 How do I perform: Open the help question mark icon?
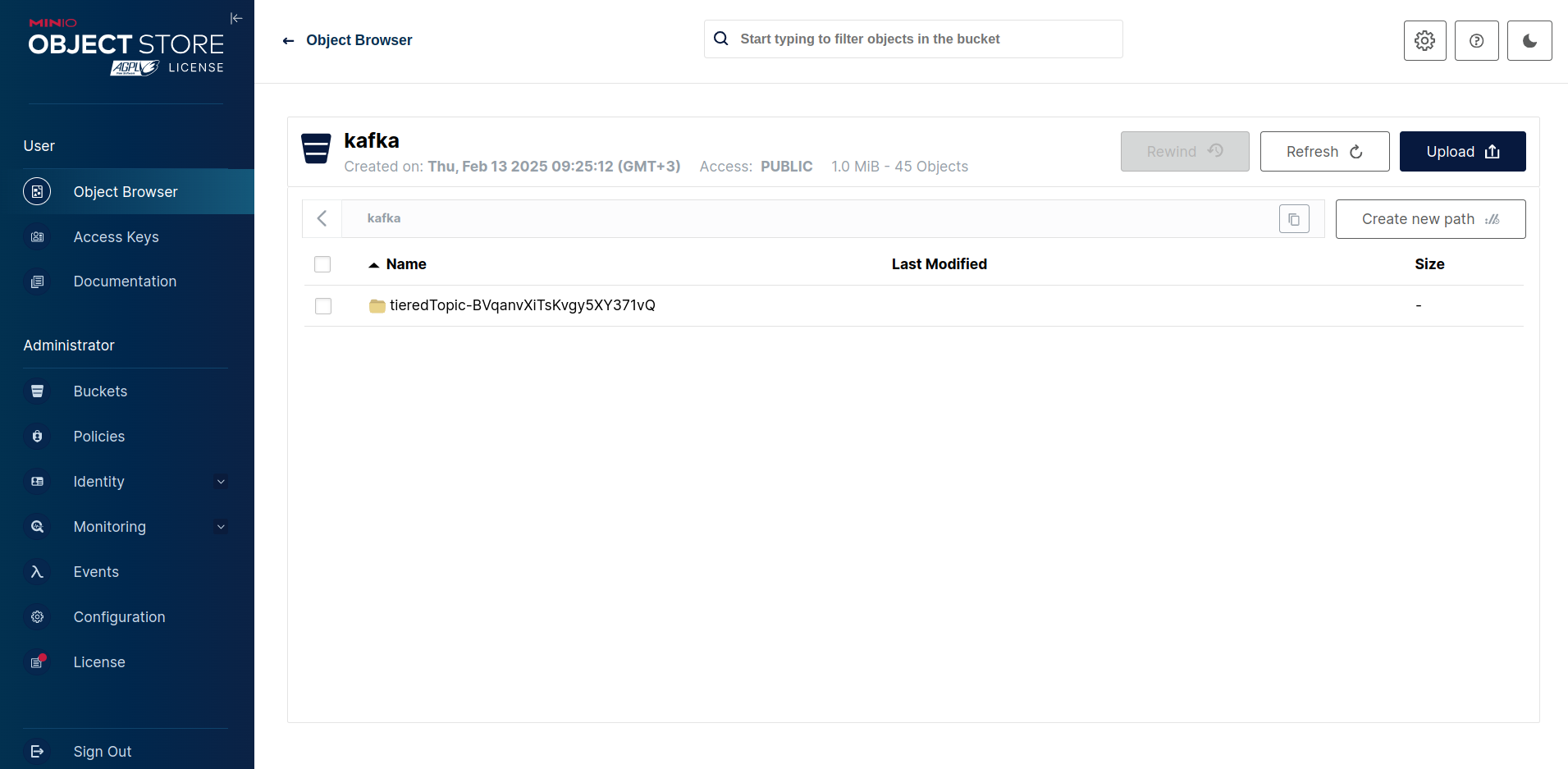(x=1477, y=40)
